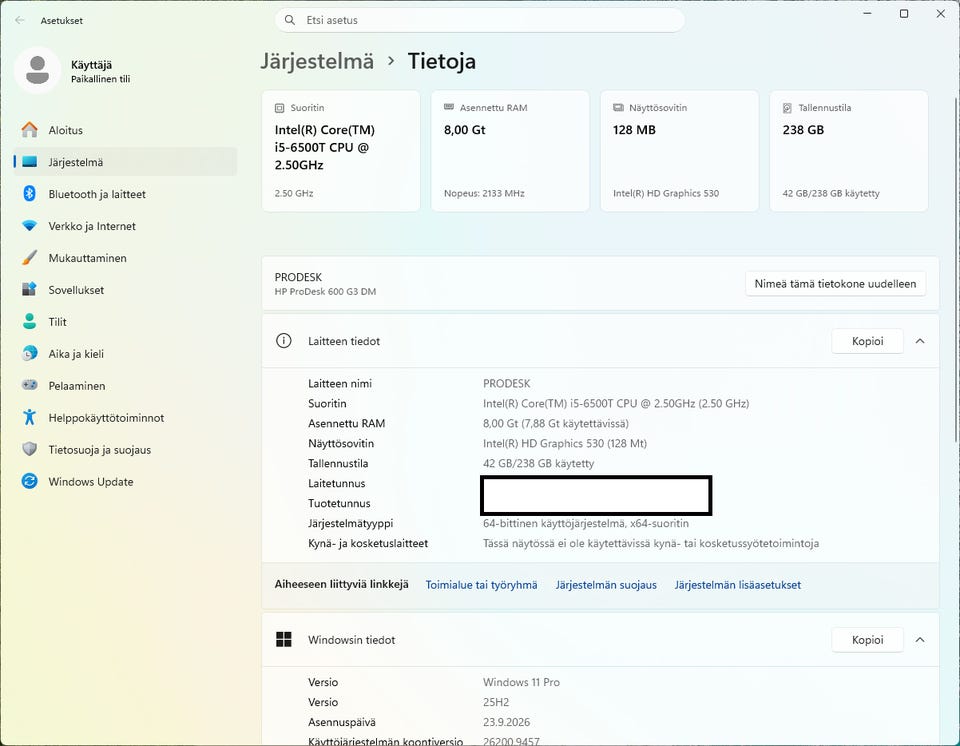Viewport: 960px width, 746px height.
Task: Open the Windows Update page
Action: [126, 481]
